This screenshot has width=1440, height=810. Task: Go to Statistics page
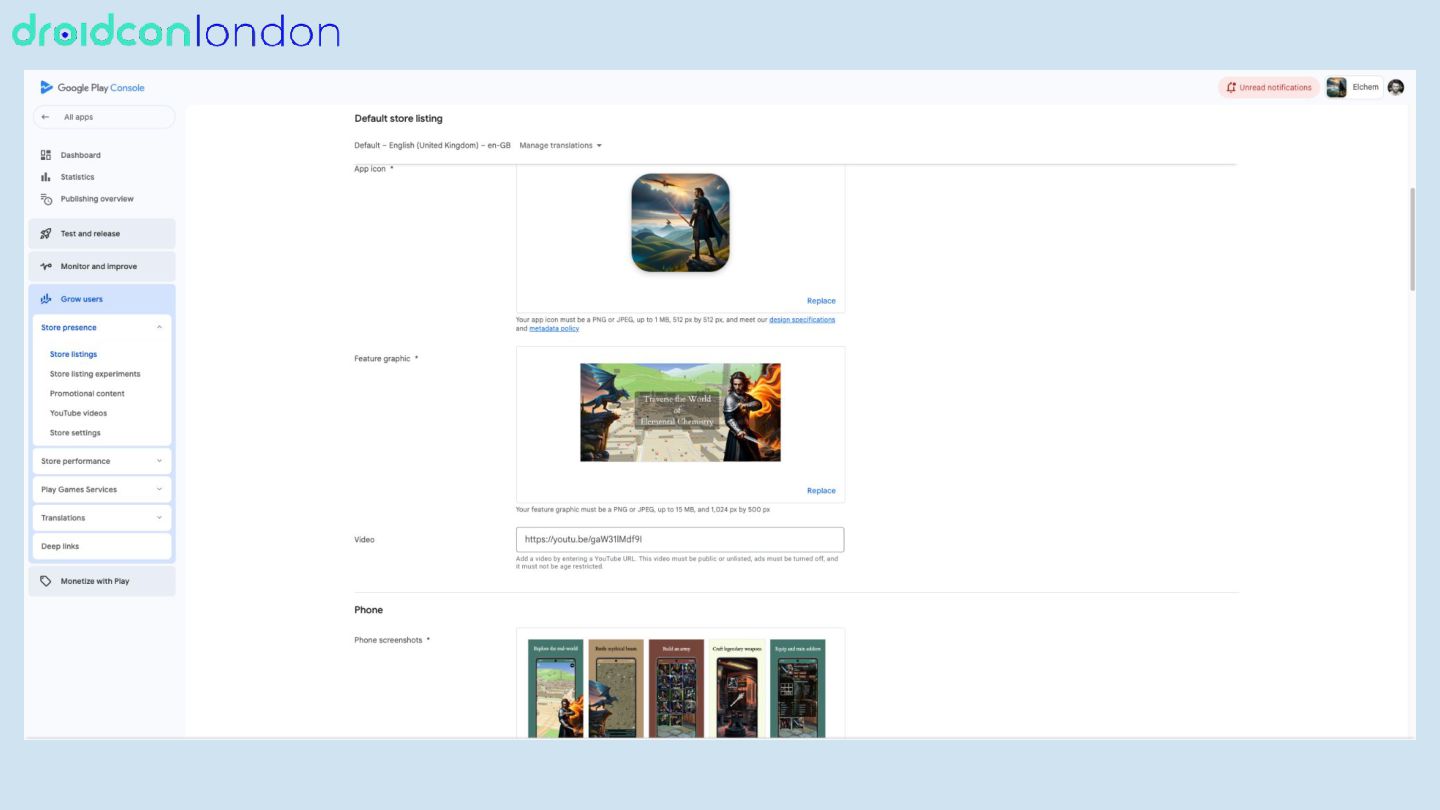point(77,177)
